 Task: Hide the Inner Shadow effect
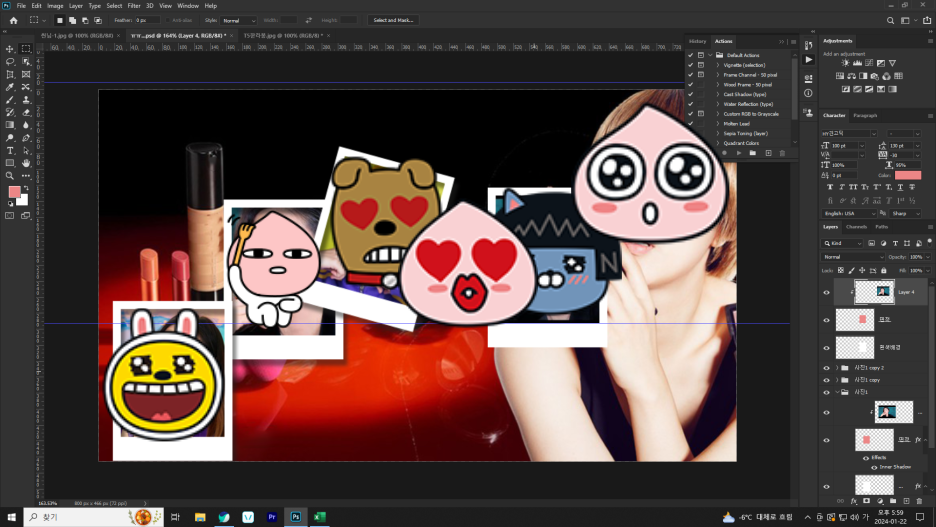point(875,467)
